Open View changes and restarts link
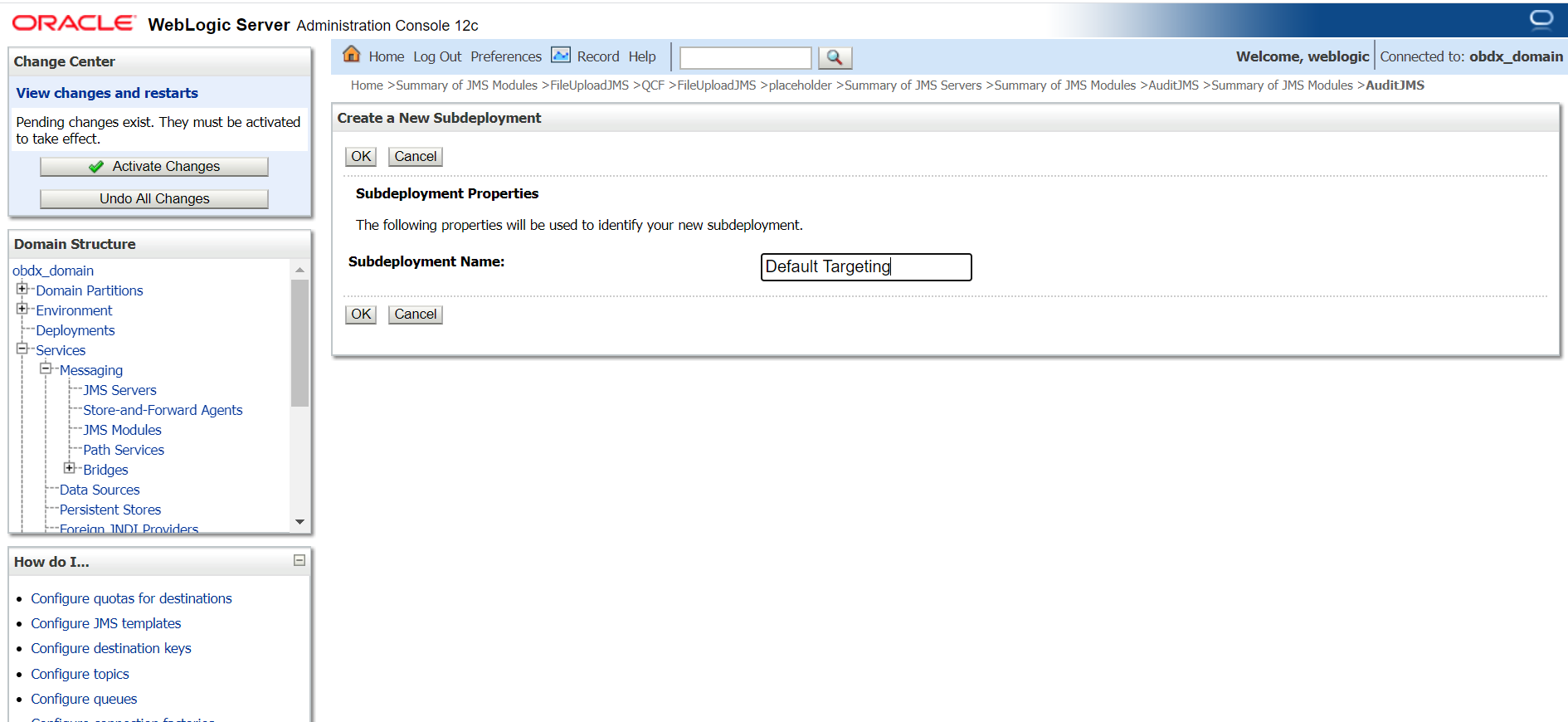The width and height of the screenshot is (1568, 722). [x=107, y=93]
